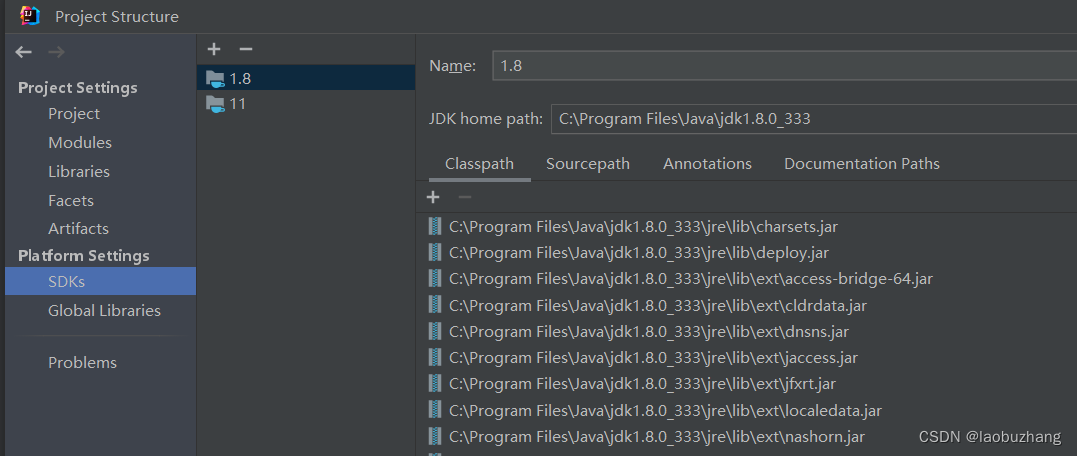1077x456 pixels.
Task: Switch to the Sourcepath tab
Action: (588, 164)
